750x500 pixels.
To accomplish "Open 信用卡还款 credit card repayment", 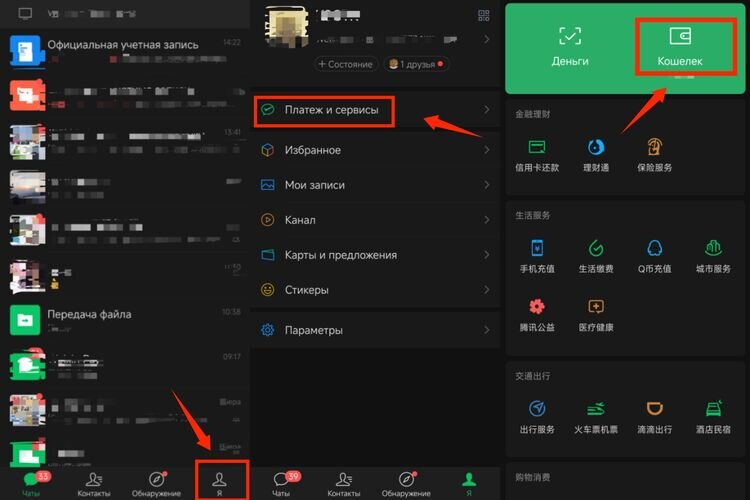I will [537, 155].
